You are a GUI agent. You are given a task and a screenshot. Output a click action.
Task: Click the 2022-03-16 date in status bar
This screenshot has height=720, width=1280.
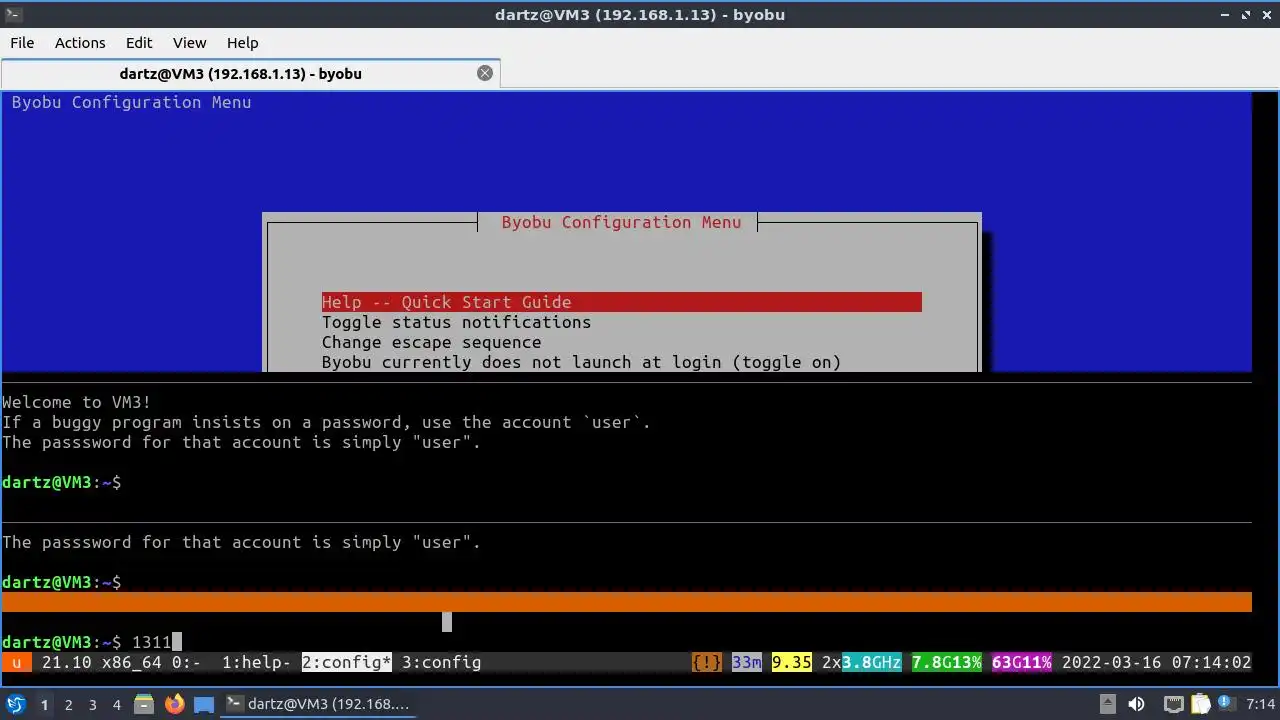(x=1111, y=662)
